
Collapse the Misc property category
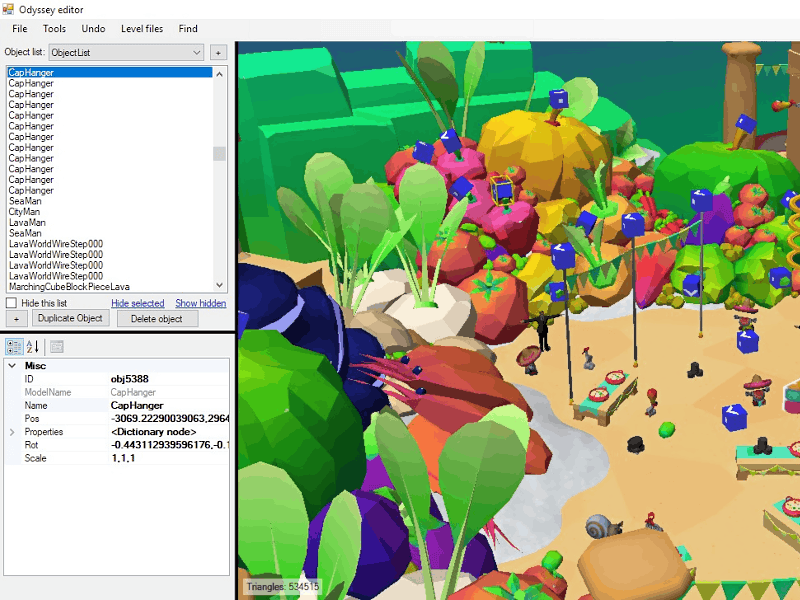pyautogui.click(x=12, y=366)
